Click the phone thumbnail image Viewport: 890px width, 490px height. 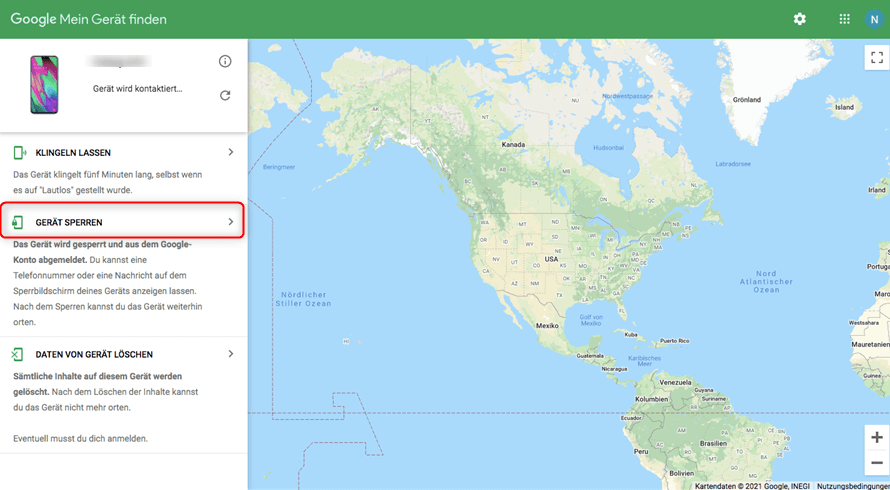44,84
